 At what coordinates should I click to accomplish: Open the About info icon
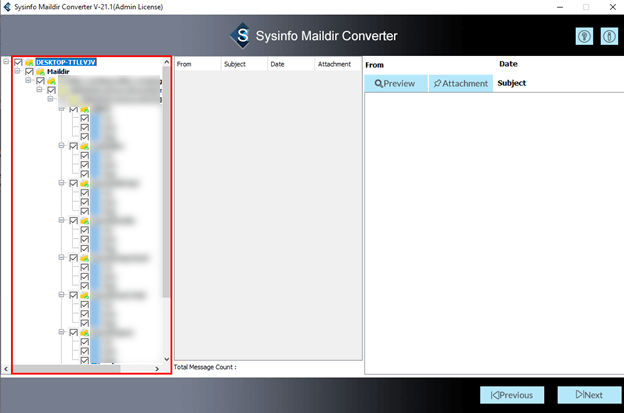(609, 37)
